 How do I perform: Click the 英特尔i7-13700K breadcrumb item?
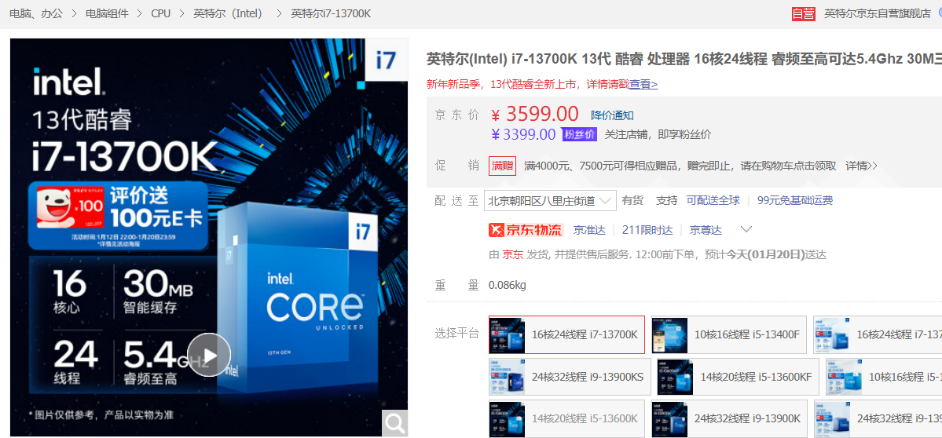tap(330, 13)
